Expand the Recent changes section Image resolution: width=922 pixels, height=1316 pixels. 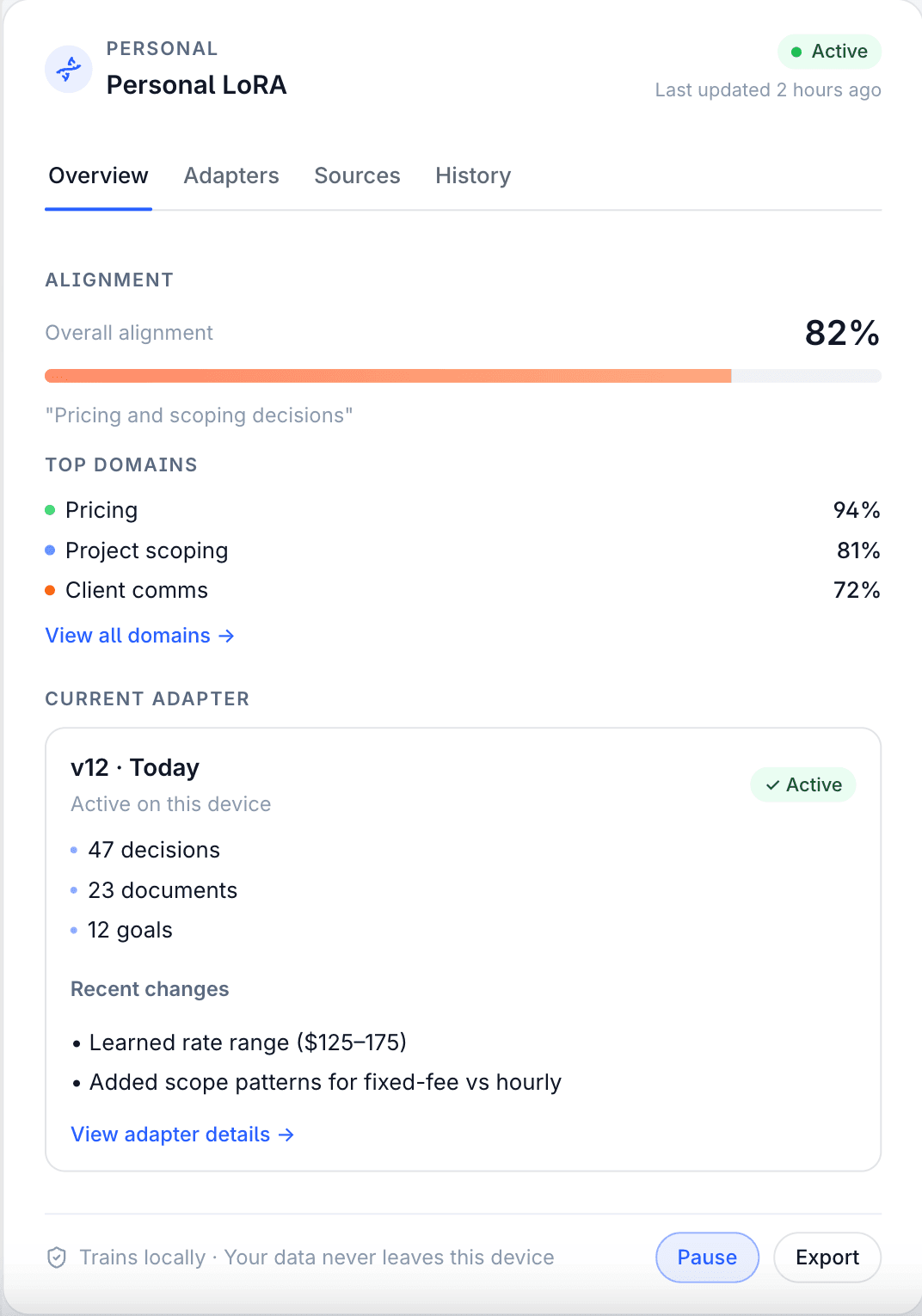point(150,989)
